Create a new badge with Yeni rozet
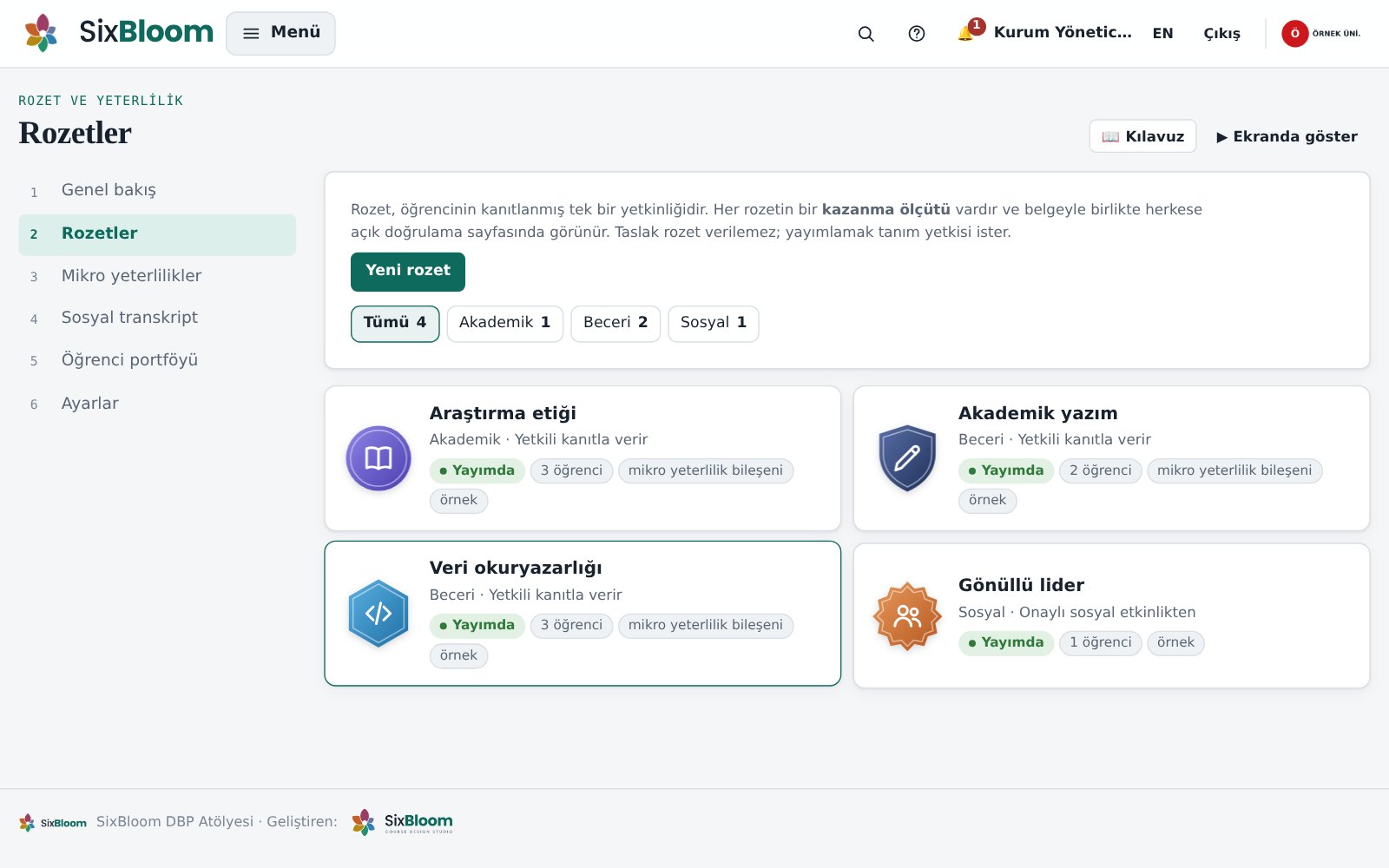This screenshot has width=1389, height=868. [408, 272]
